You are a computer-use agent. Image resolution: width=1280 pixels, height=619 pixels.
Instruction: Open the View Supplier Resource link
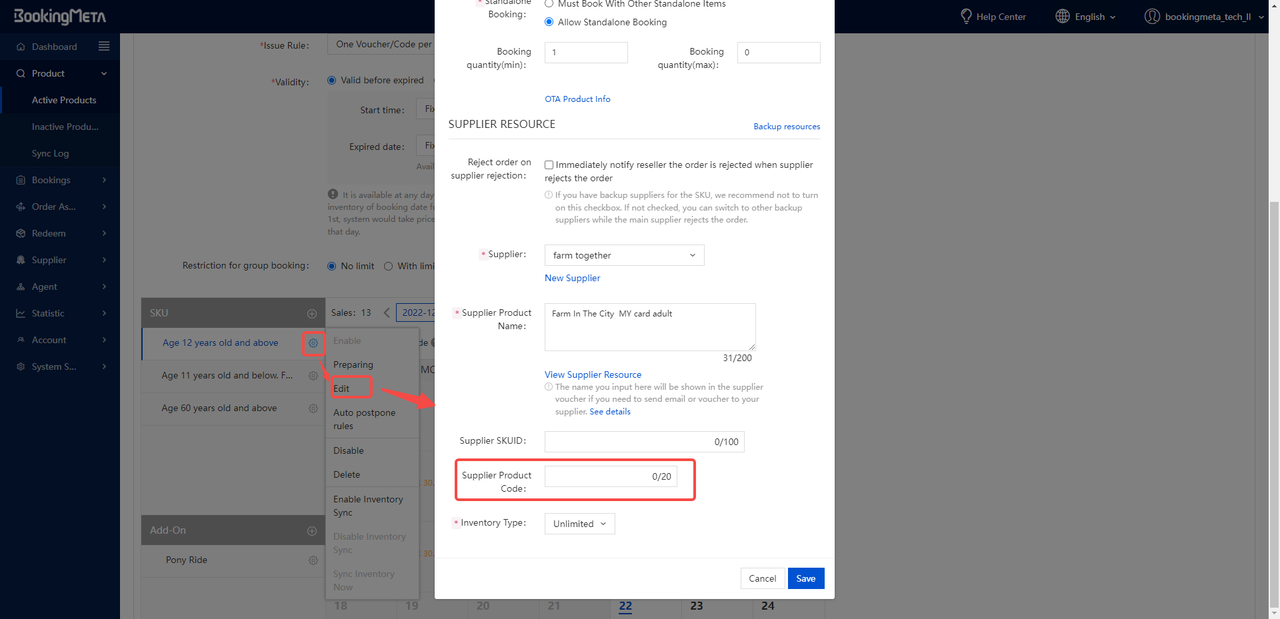point(593,375)
